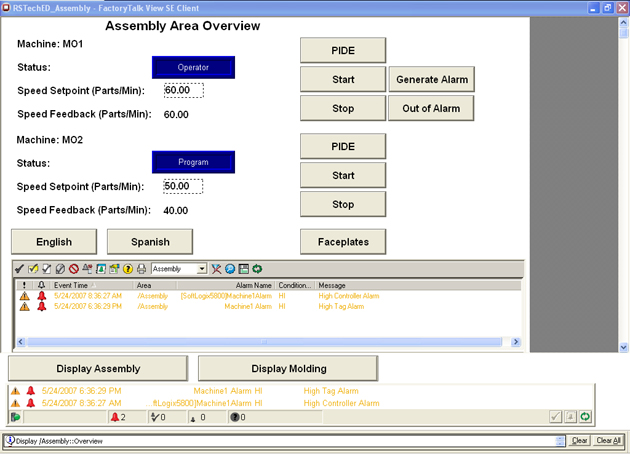Screen dimensions: 630x454
Task: Click the MO2 Stop button
Action: (343, 205)
